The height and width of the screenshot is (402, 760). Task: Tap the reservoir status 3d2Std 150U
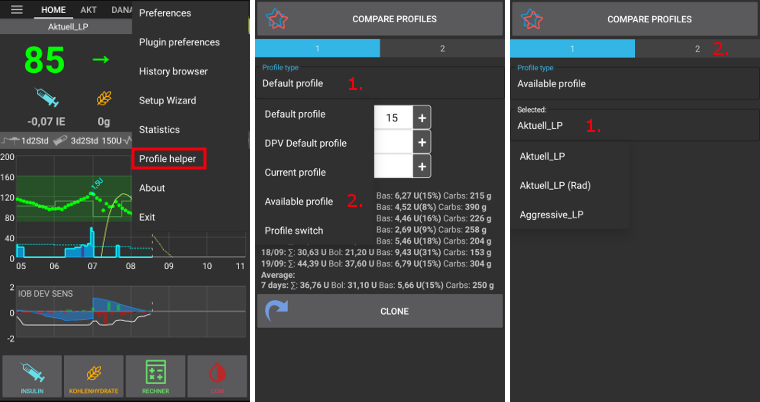click(x=92, y=141)
